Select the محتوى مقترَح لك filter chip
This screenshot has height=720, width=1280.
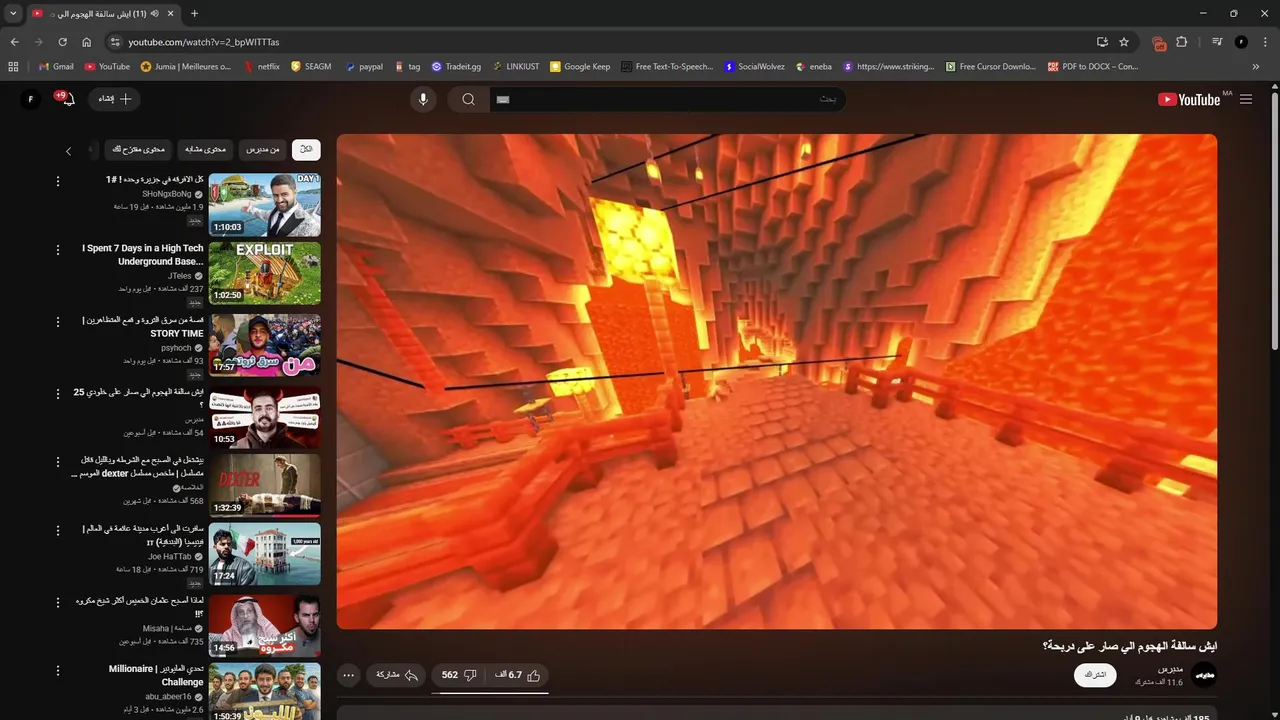click(138, 149)
